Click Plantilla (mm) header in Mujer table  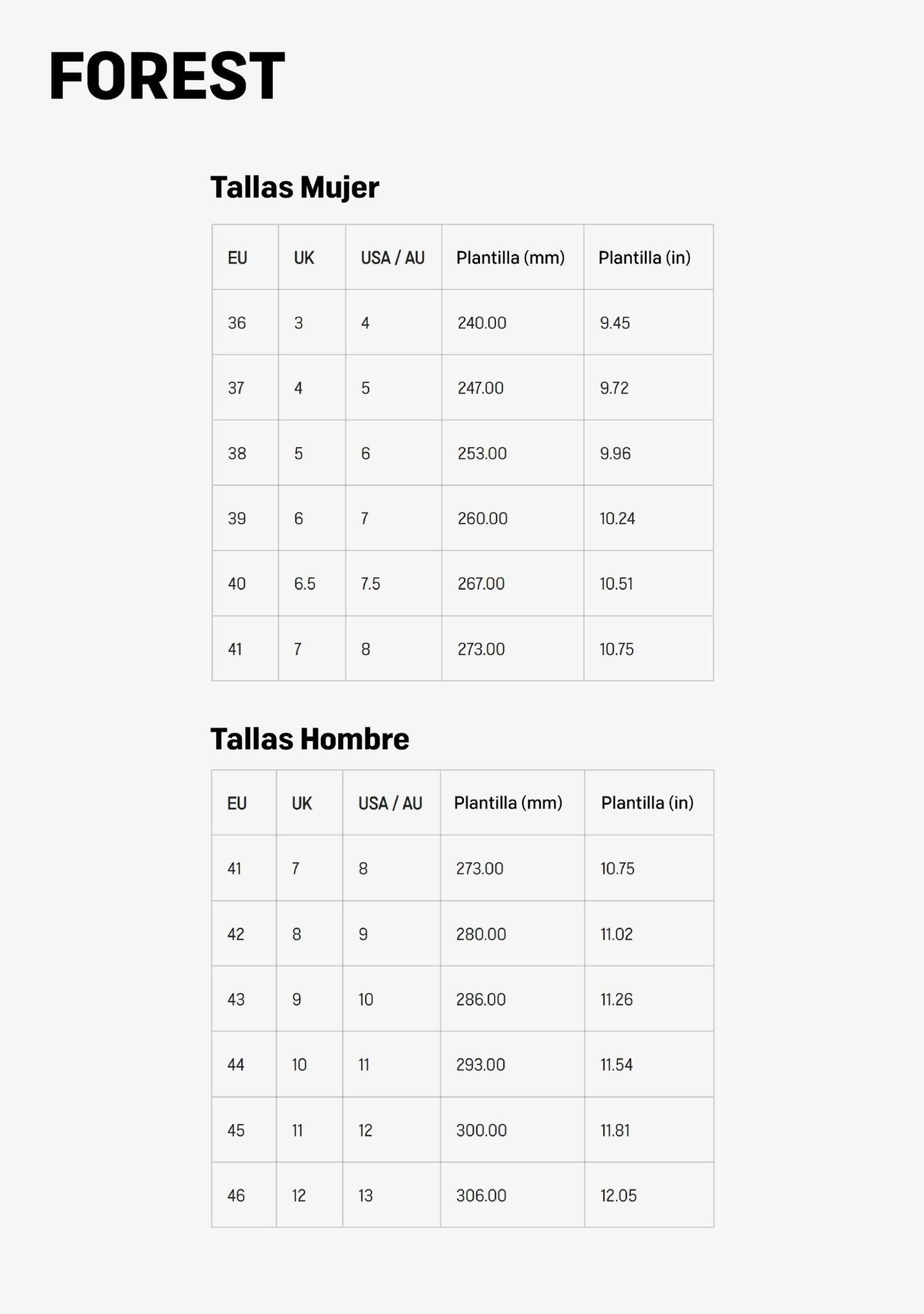click(x=513, y=257)
